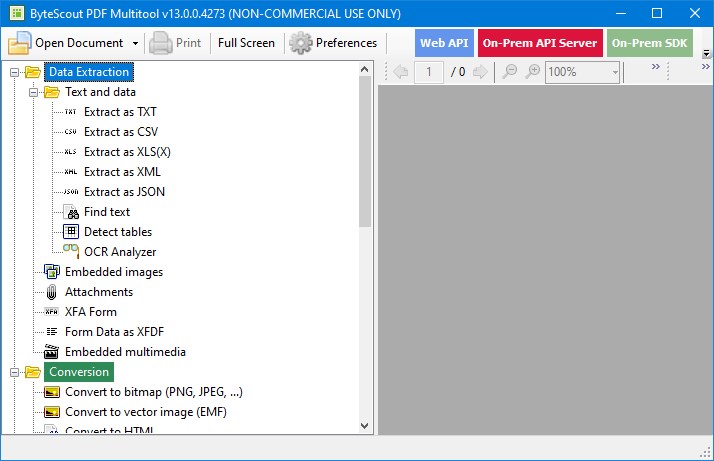Screen dimensions: 714x461
Task: Open Preferences gear icon
Action: coord(301,43)
